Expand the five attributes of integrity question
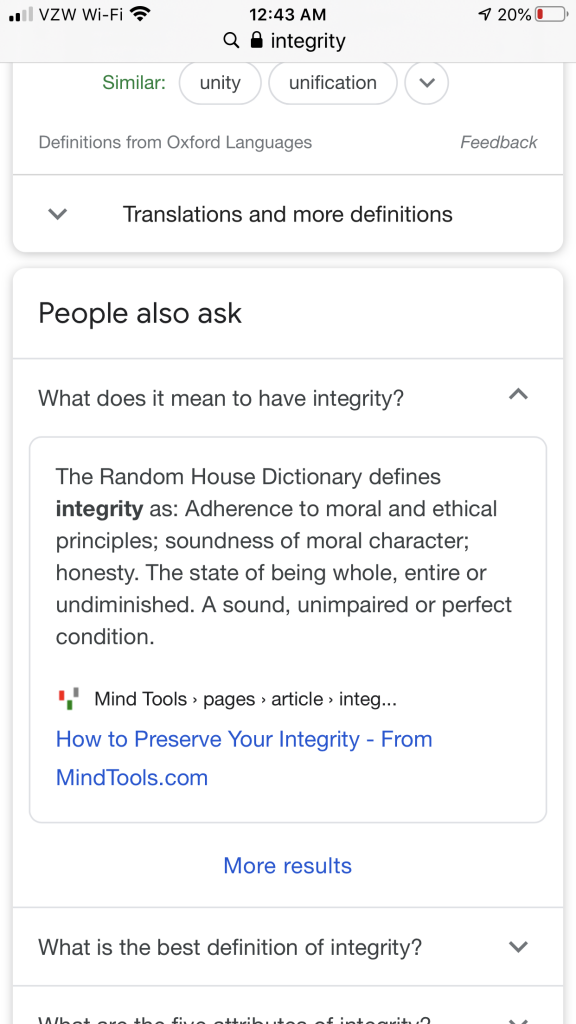The height and width of the screenshot is (1024, 576). pyautogui.click(x=287, y=1009)
